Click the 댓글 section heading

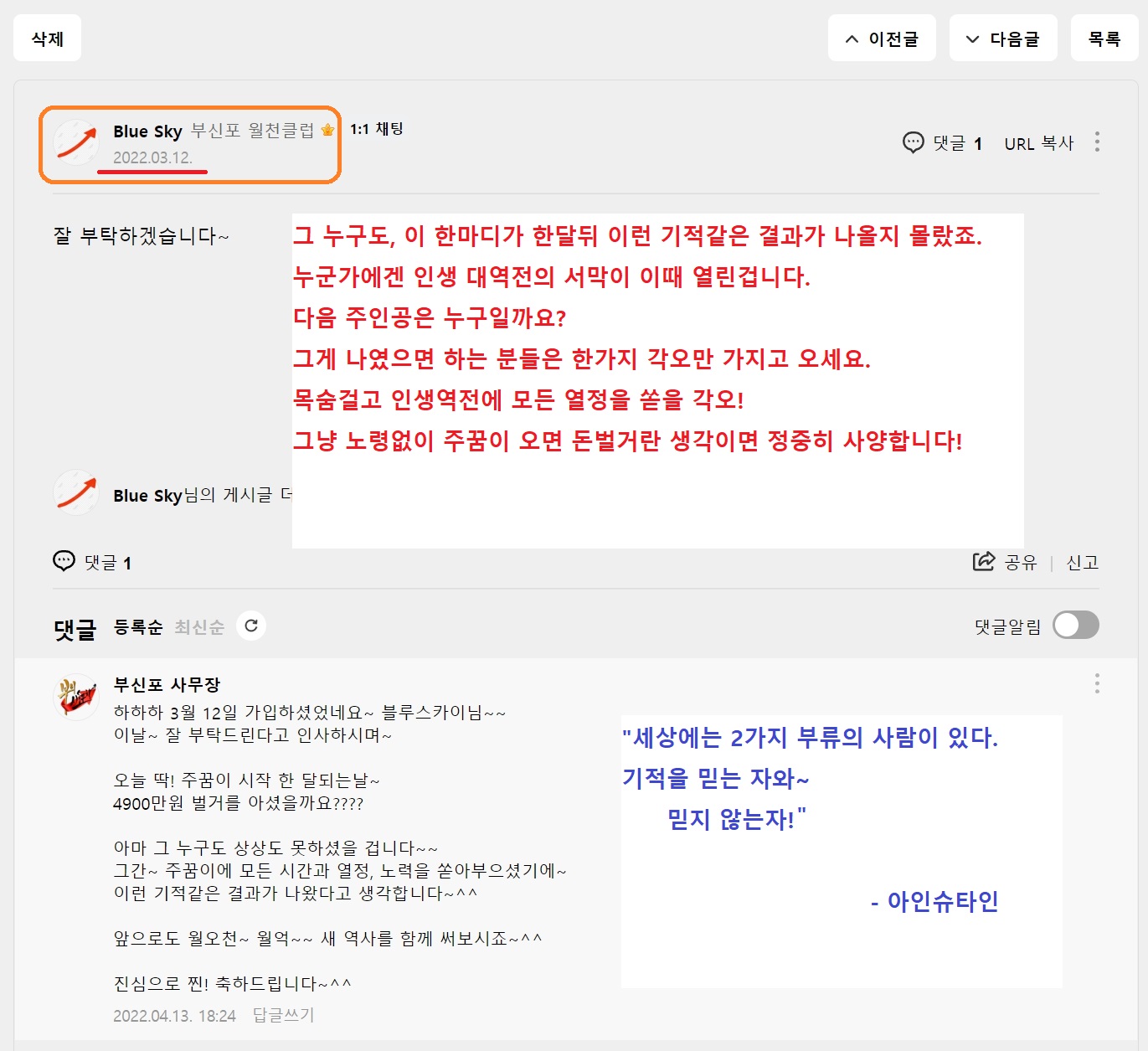click(75, 628)
